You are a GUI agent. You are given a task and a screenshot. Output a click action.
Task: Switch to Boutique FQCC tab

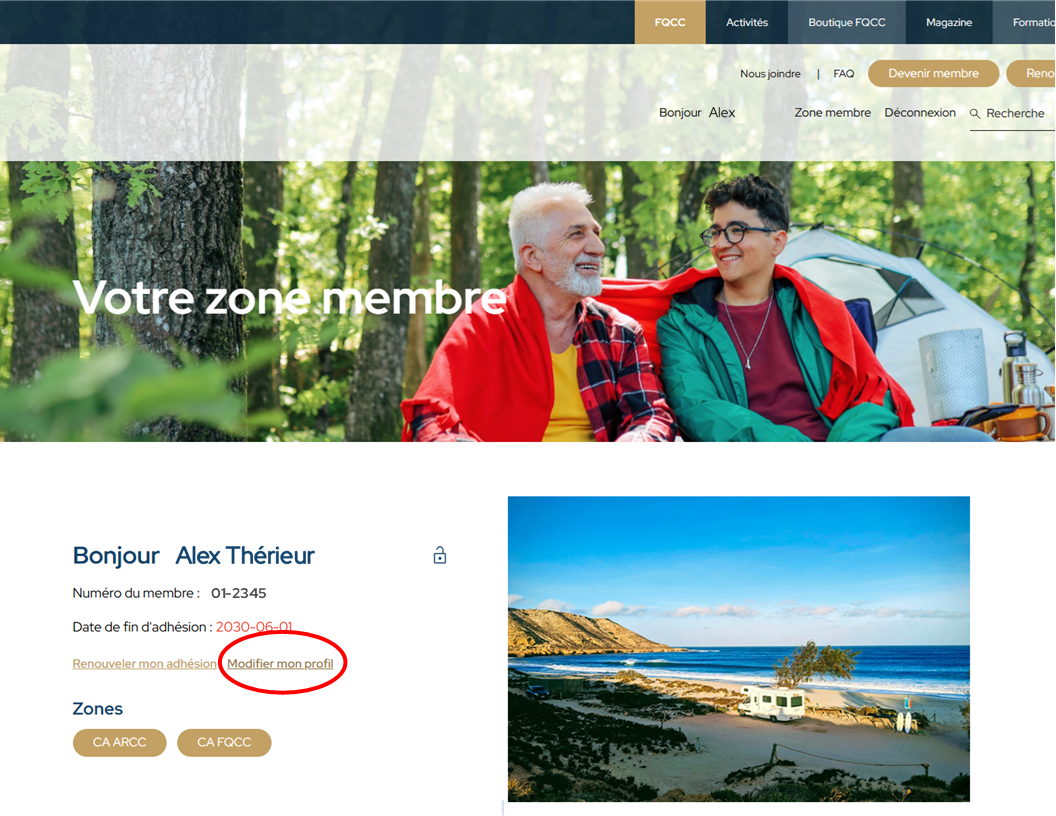(x=847, y=22)
